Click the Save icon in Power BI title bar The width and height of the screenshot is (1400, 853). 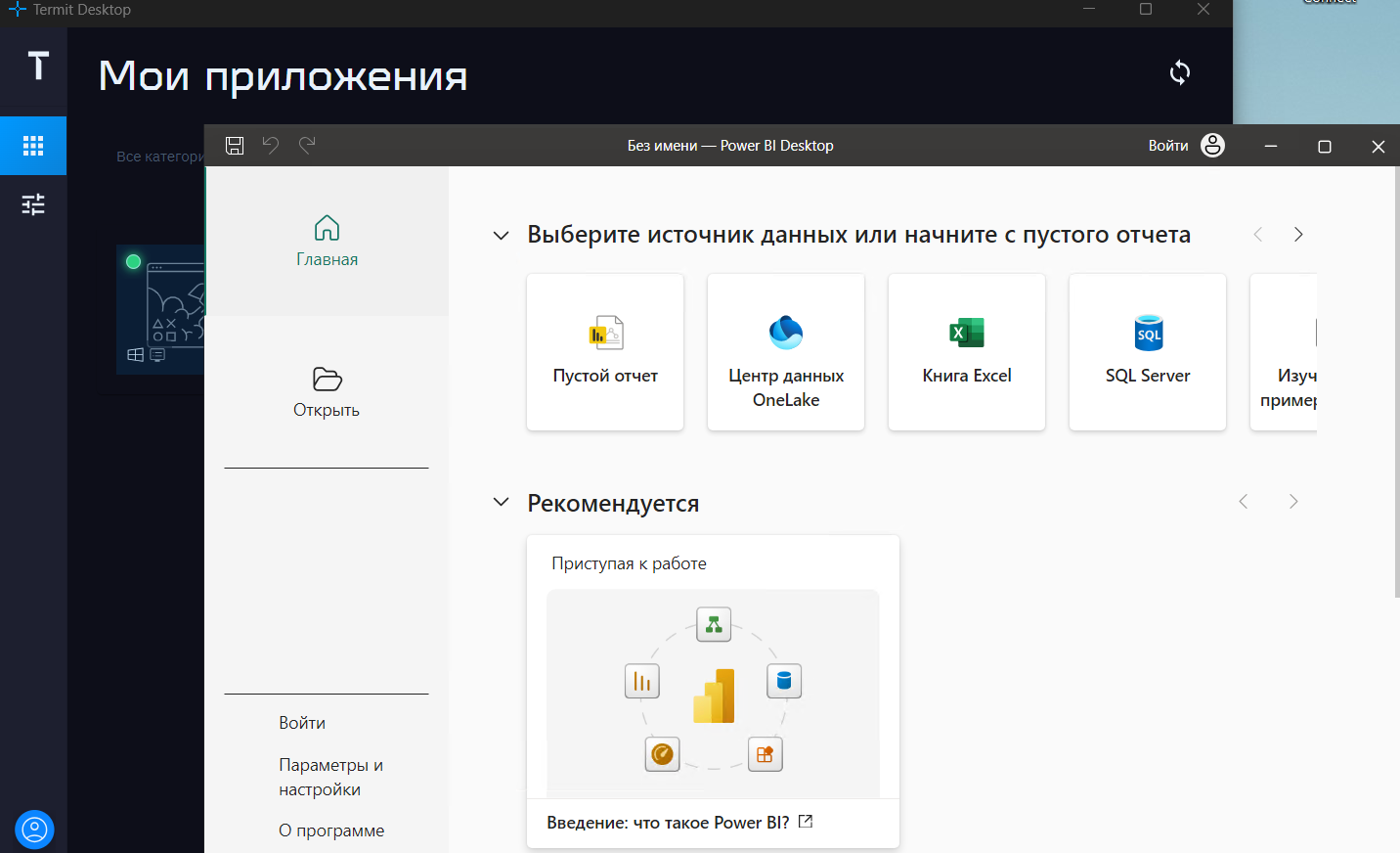pos(235,146)
